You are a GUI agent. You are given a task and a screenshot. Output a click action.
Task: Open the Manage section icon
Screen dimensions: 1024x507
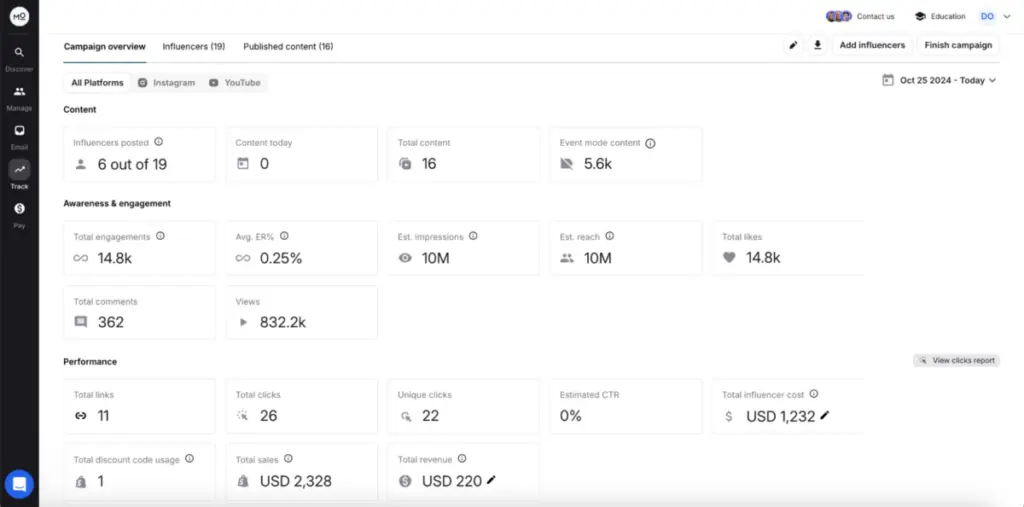click(19, 92)
